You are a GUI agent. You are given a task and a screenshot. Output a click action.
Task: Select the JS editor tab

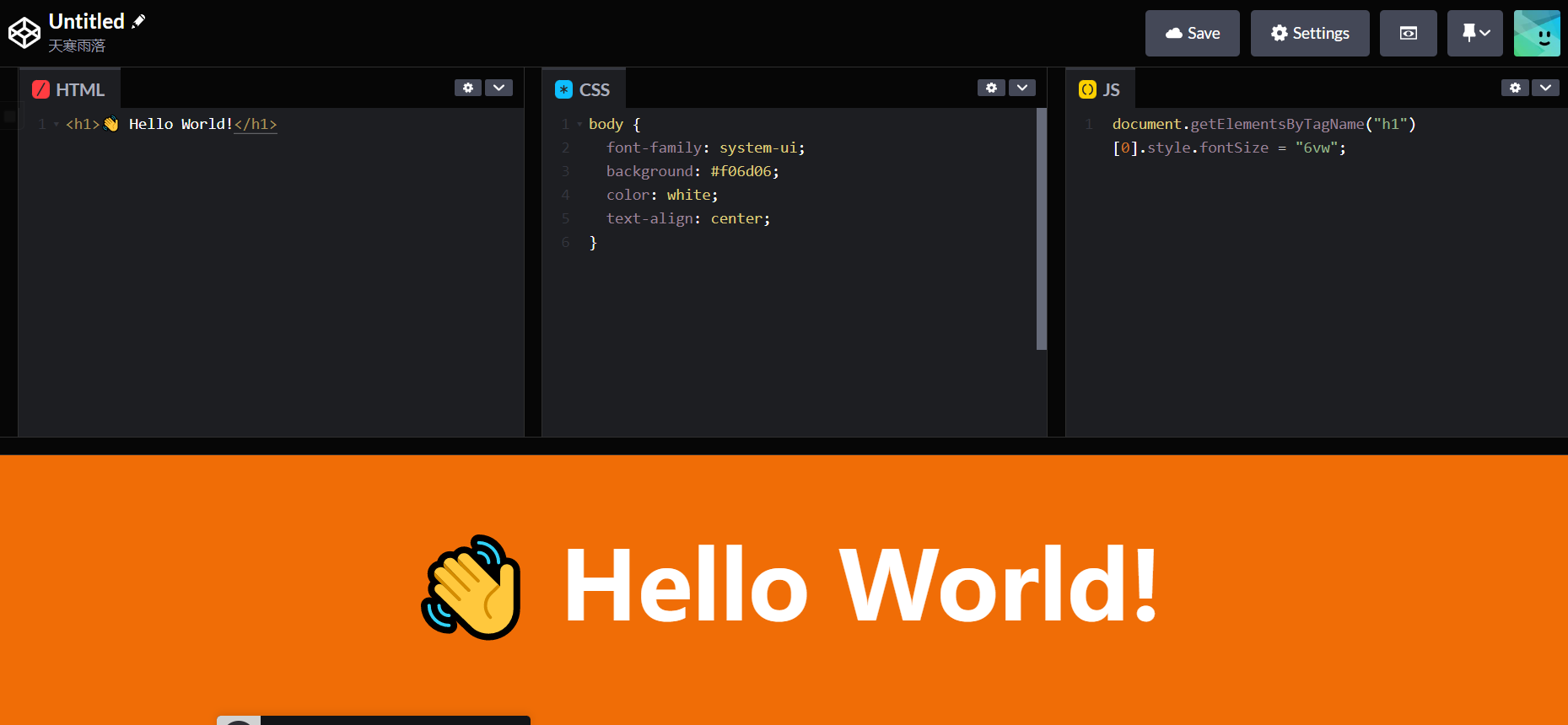(x=1100, y=89)
